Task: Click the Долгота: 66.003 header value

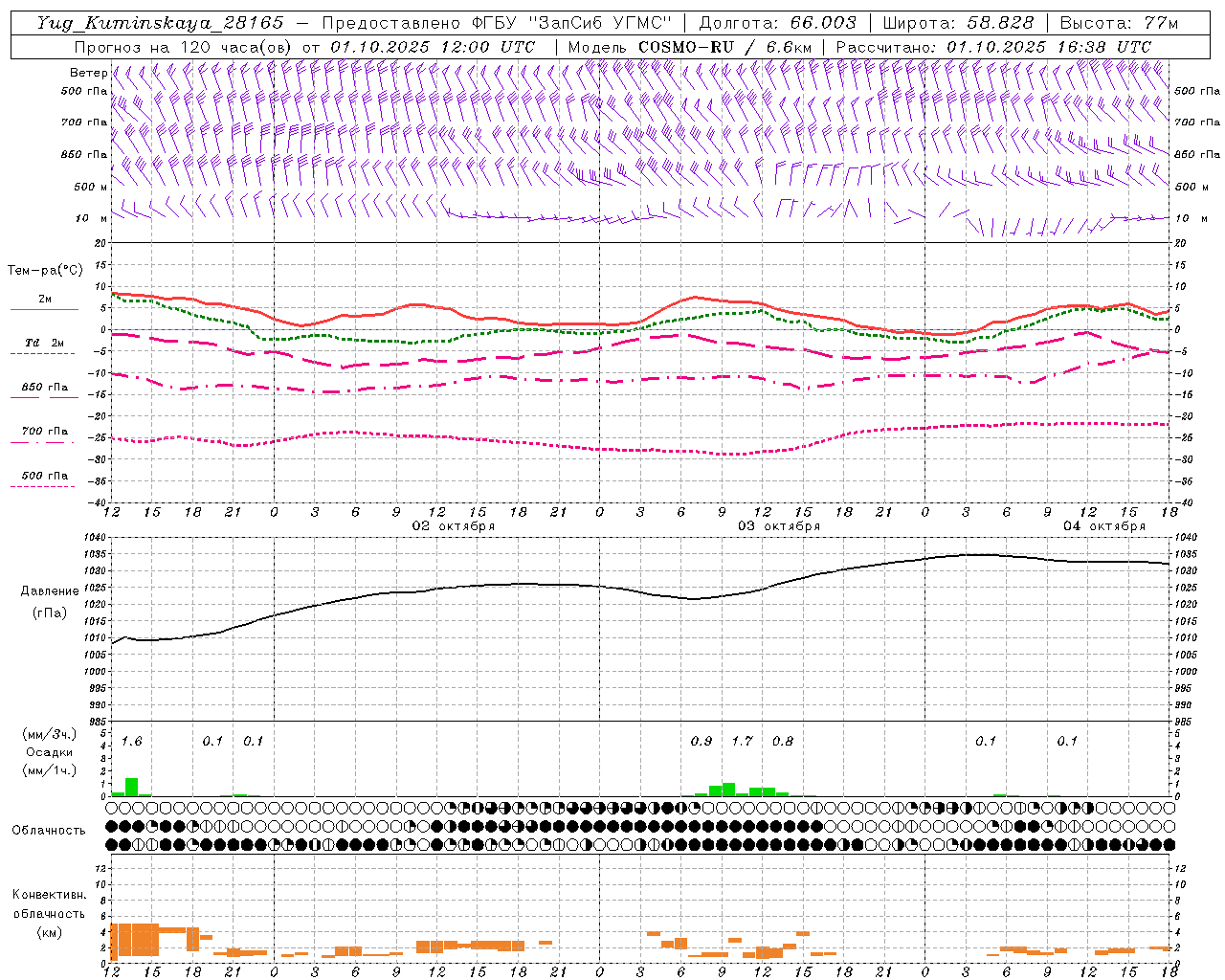Action: coord(777,23)
